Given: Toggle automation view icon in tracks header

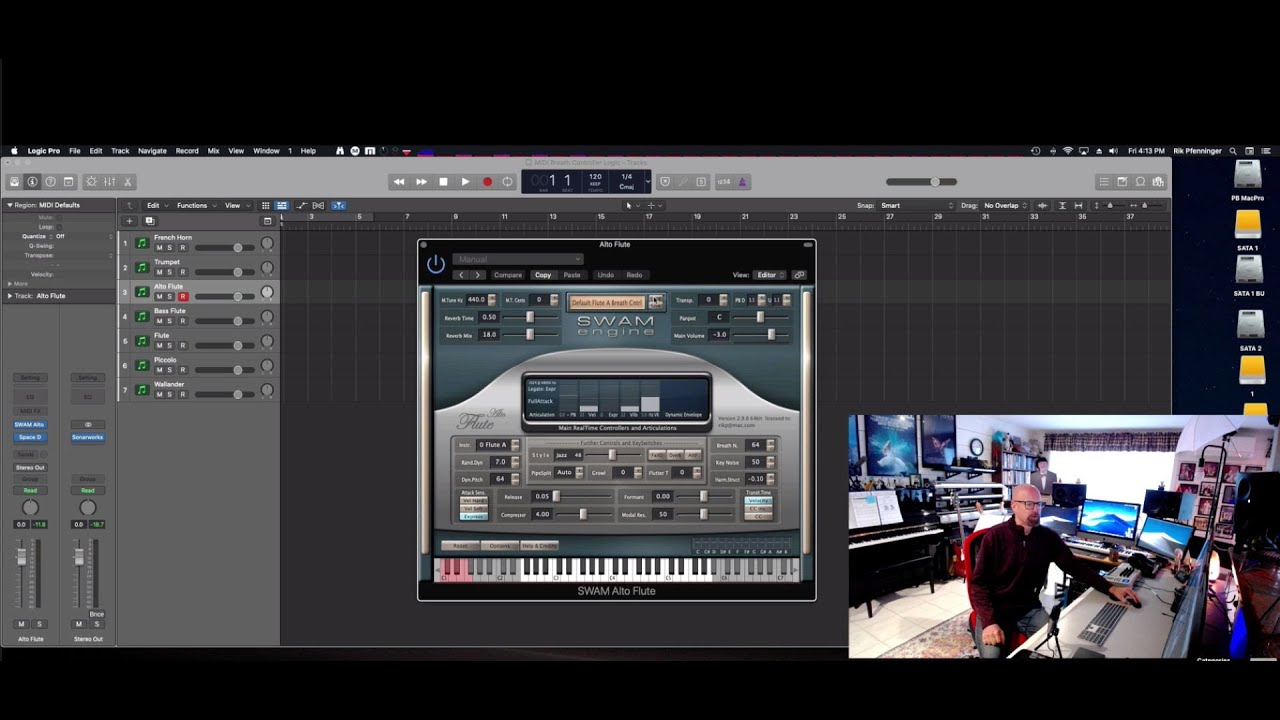Looking at the screenshot, I should click(x=301, y=205).
